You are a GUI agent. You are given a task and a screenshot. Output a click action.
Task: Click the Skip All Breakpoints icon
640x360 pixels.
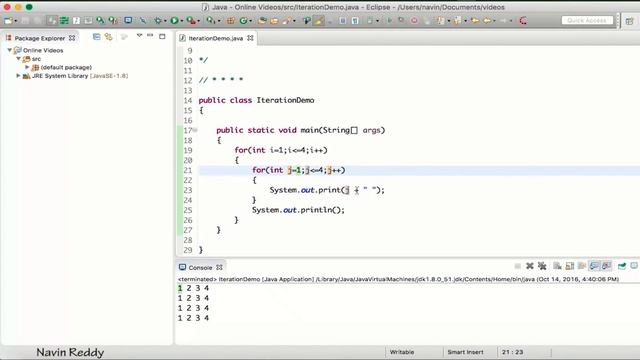142,20
